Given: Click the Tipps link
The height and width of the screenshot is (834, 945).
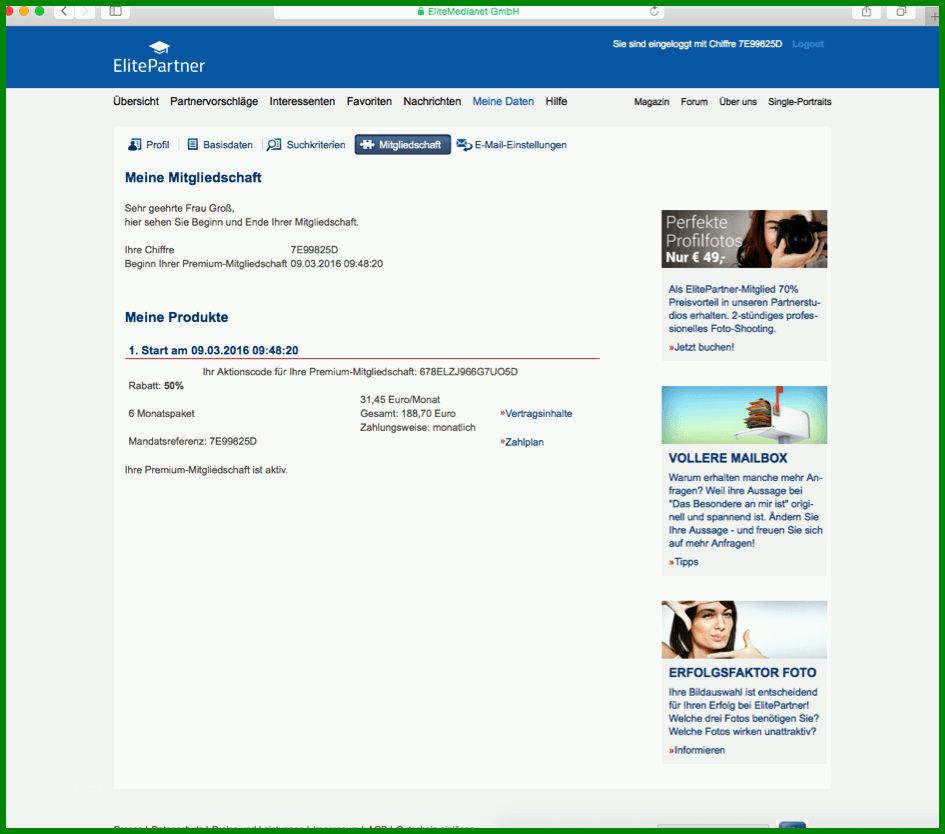Looking at the screenshot, I should [683, 562].
